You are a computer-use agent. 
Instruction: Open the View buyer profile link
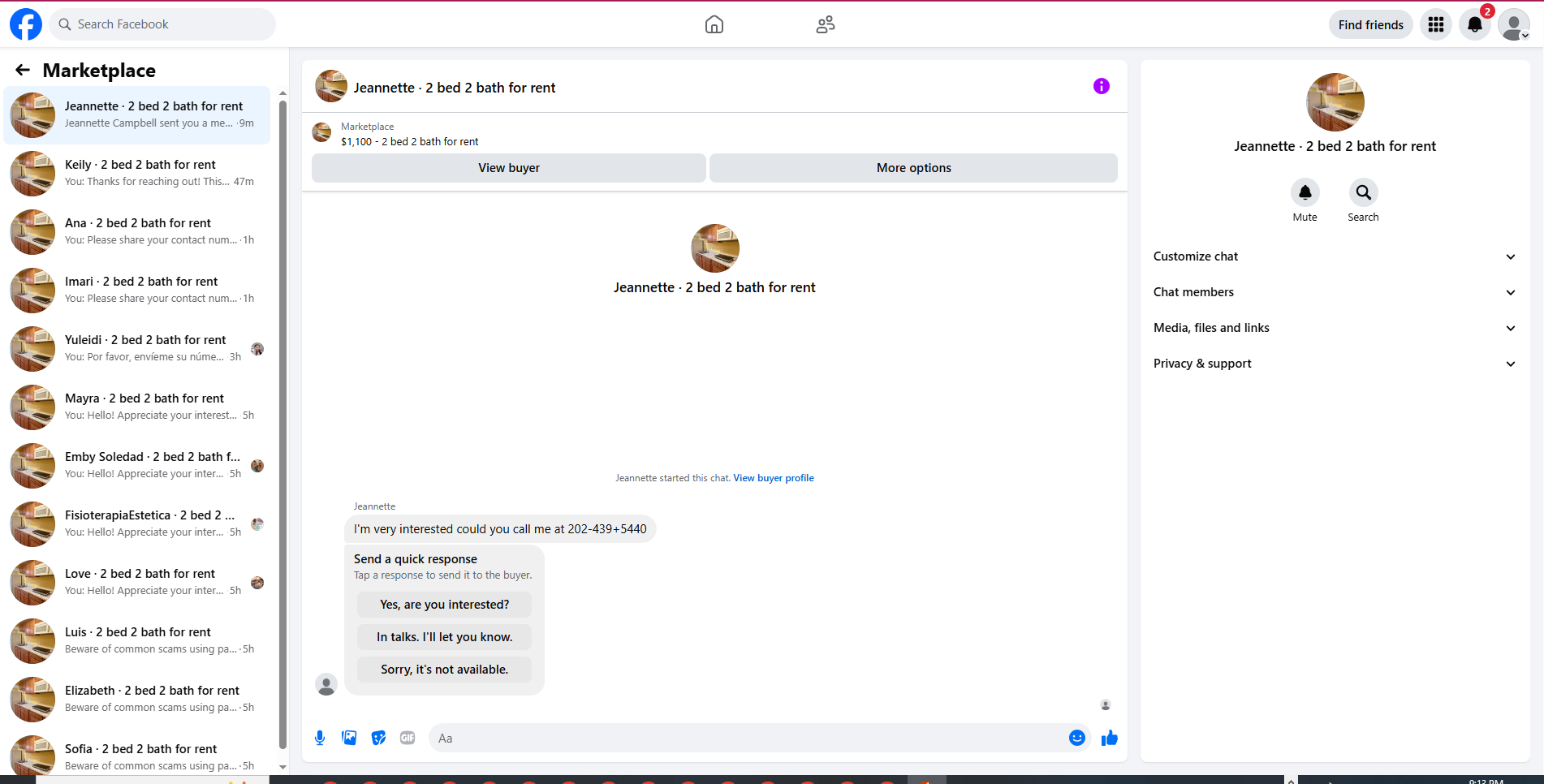click(x=774, y=478)
